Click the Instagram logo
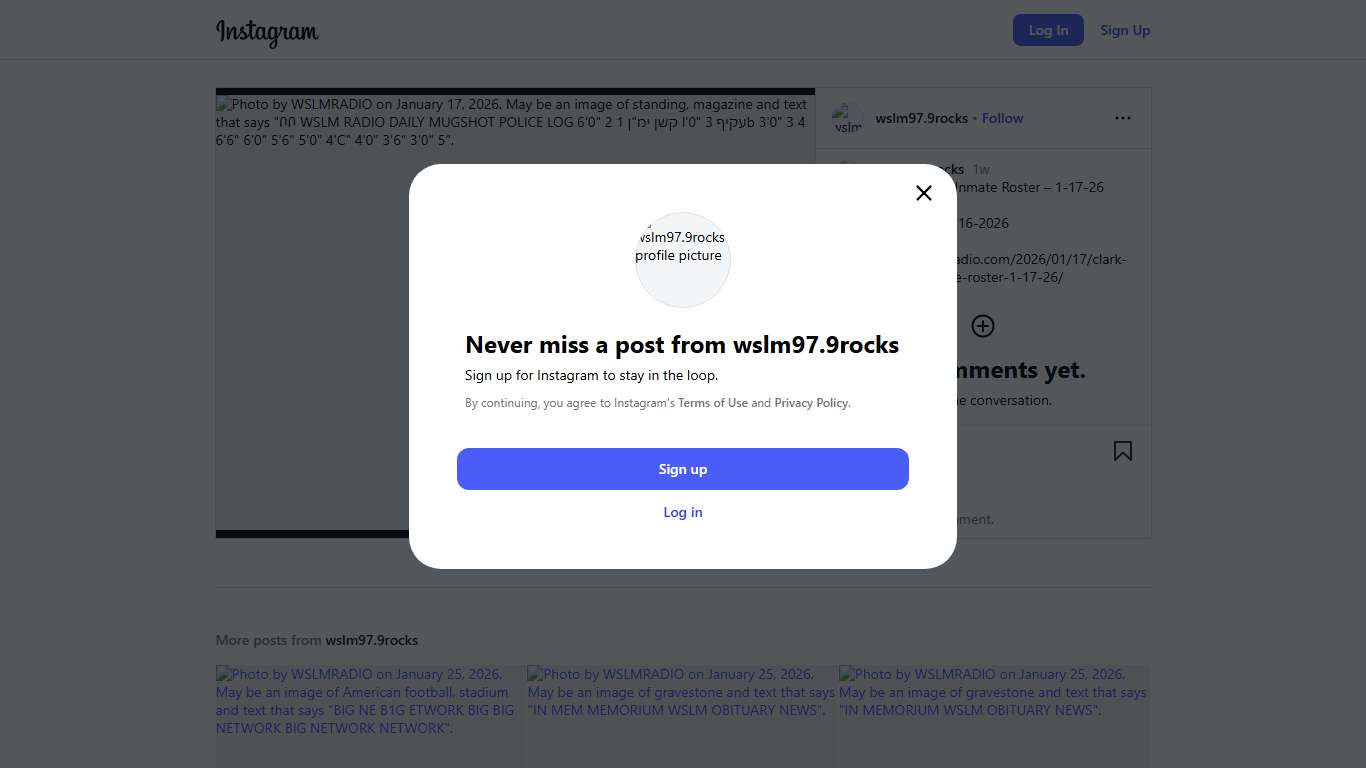1366x768 pixels. [267, 32]
